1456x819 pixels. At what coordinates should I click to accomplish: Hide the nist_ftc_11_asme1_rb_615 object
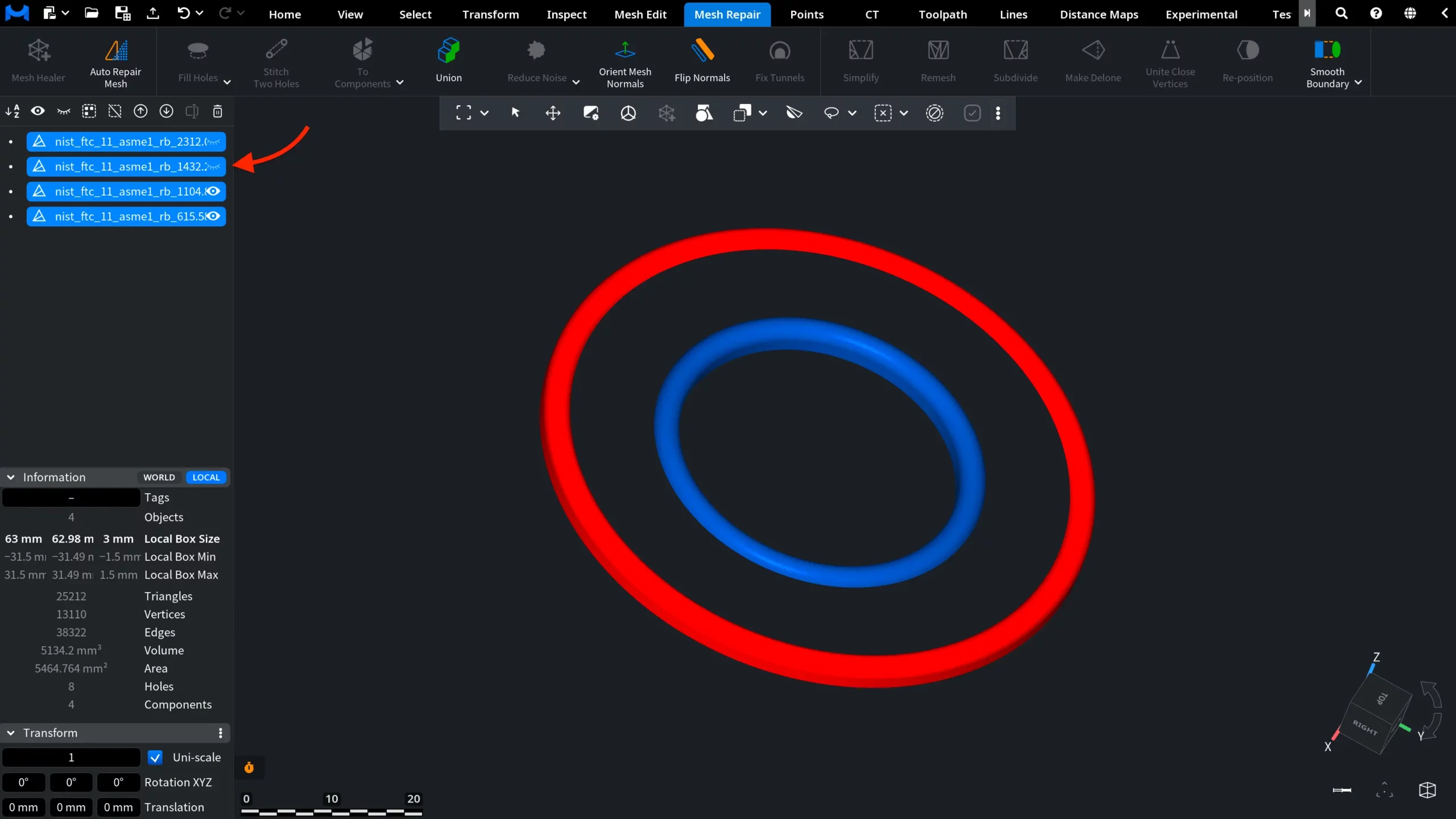[x=213, y=216]
